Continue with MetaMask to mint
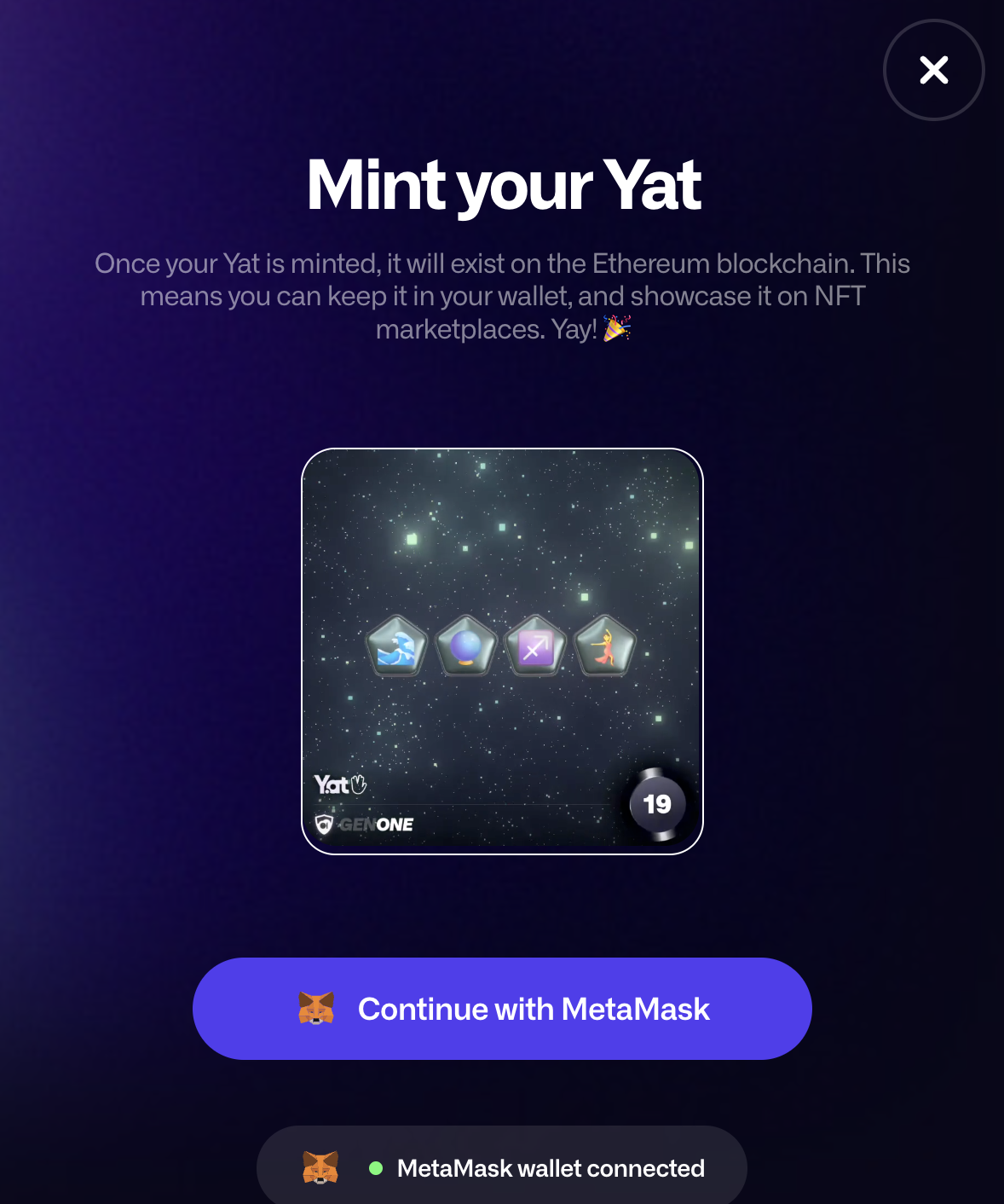 pos(502,1009)
